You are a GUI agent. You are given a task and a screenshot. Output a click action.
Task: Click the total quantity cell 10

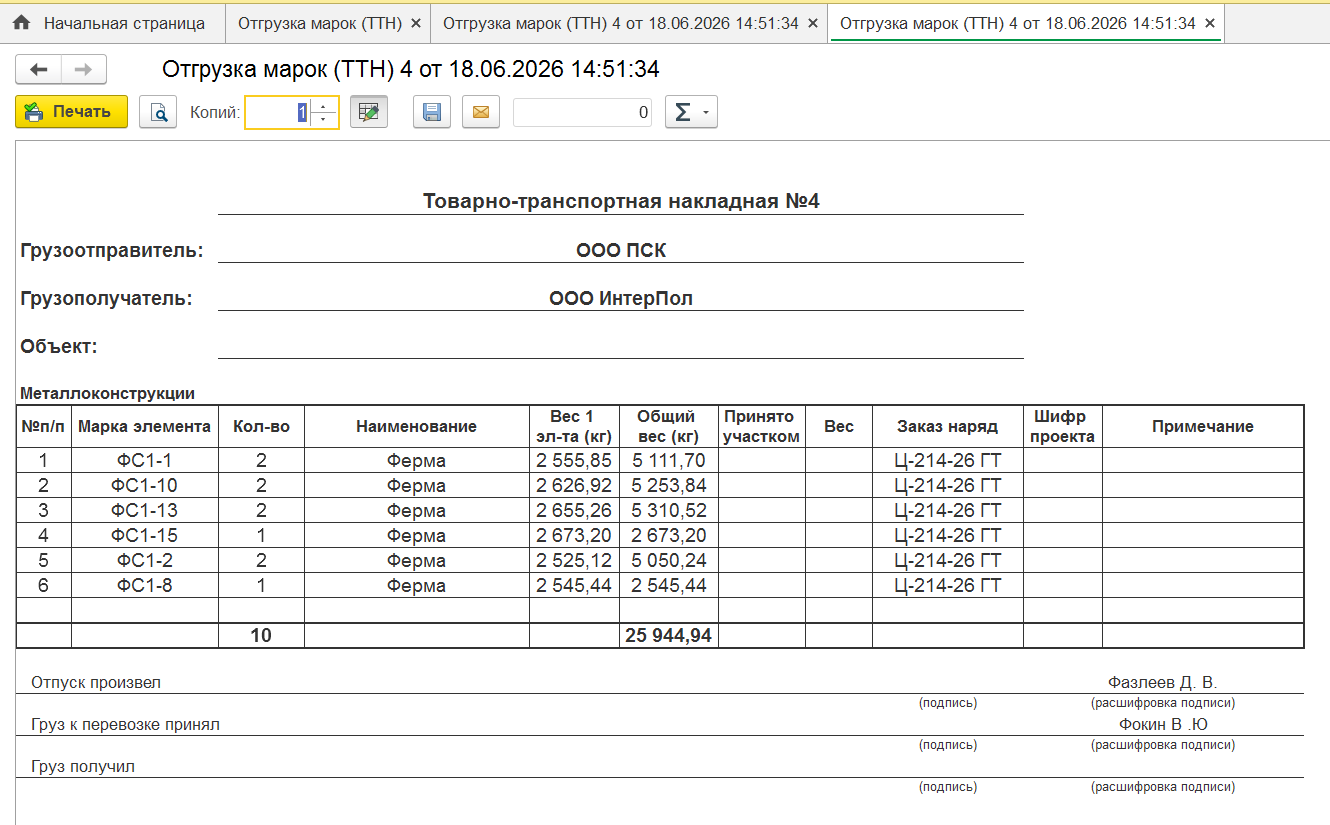click(x=261, y=635)
